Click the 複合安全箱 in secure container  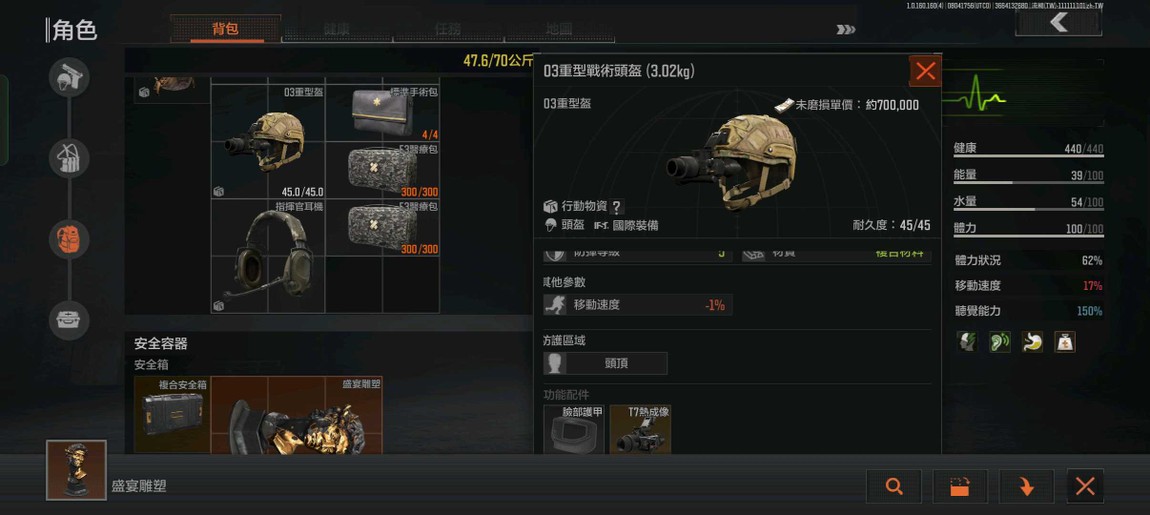172,414
